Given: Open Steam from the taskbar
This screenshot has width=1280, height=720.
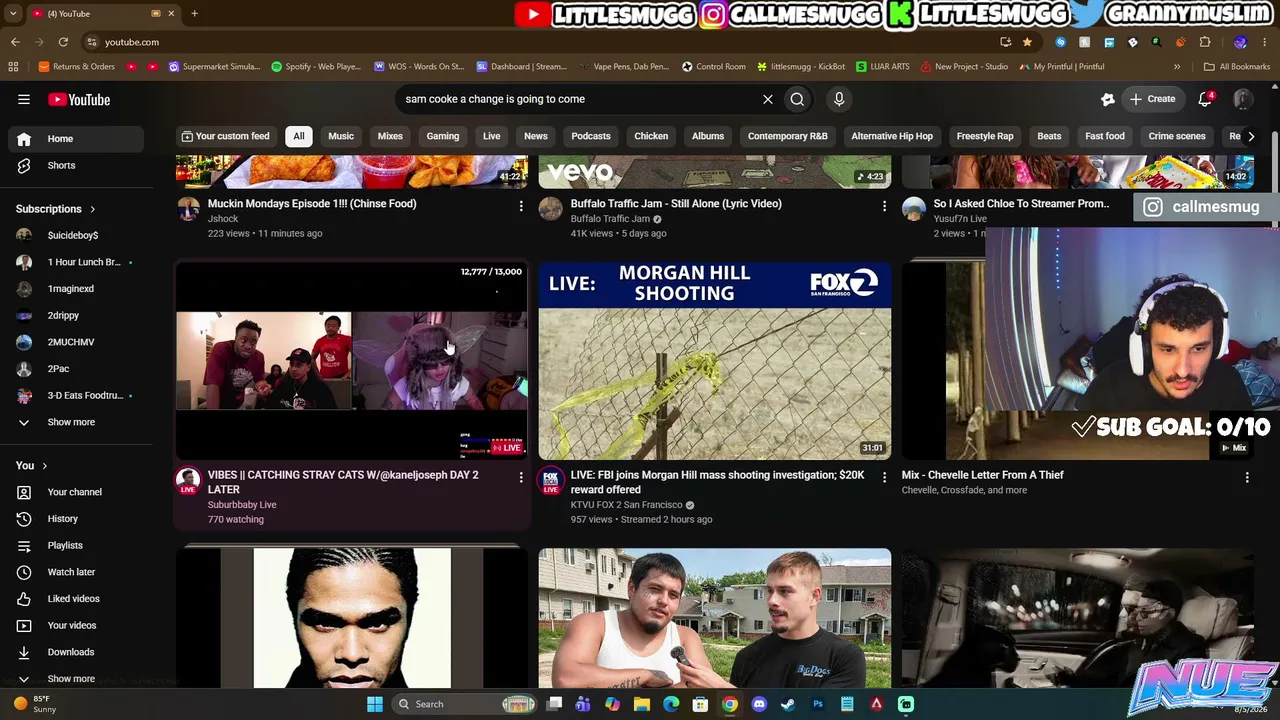Looking at the screenshot, I should 788,704.
